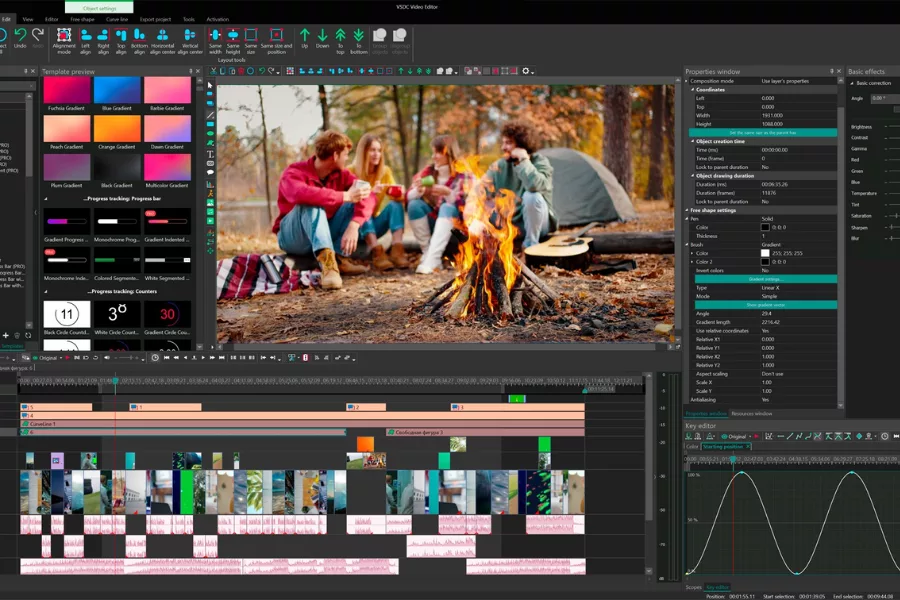Image resolution: width=900 pixels, height=600 pixels.
Task: Click the Top align icon
Action: click(x=121, y=36)
